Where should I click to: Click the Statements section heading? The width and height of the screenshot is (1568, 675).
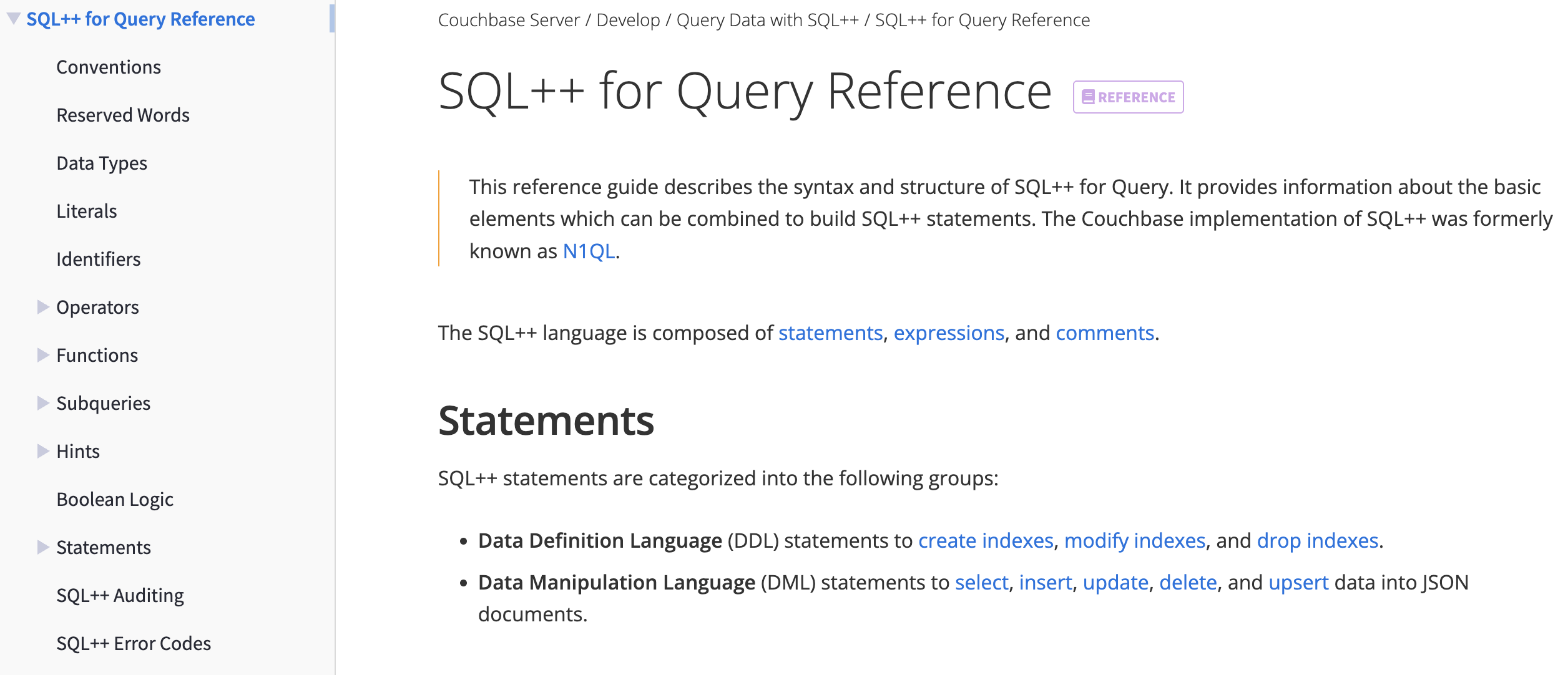pyautogui.click(x=546, y=421)
